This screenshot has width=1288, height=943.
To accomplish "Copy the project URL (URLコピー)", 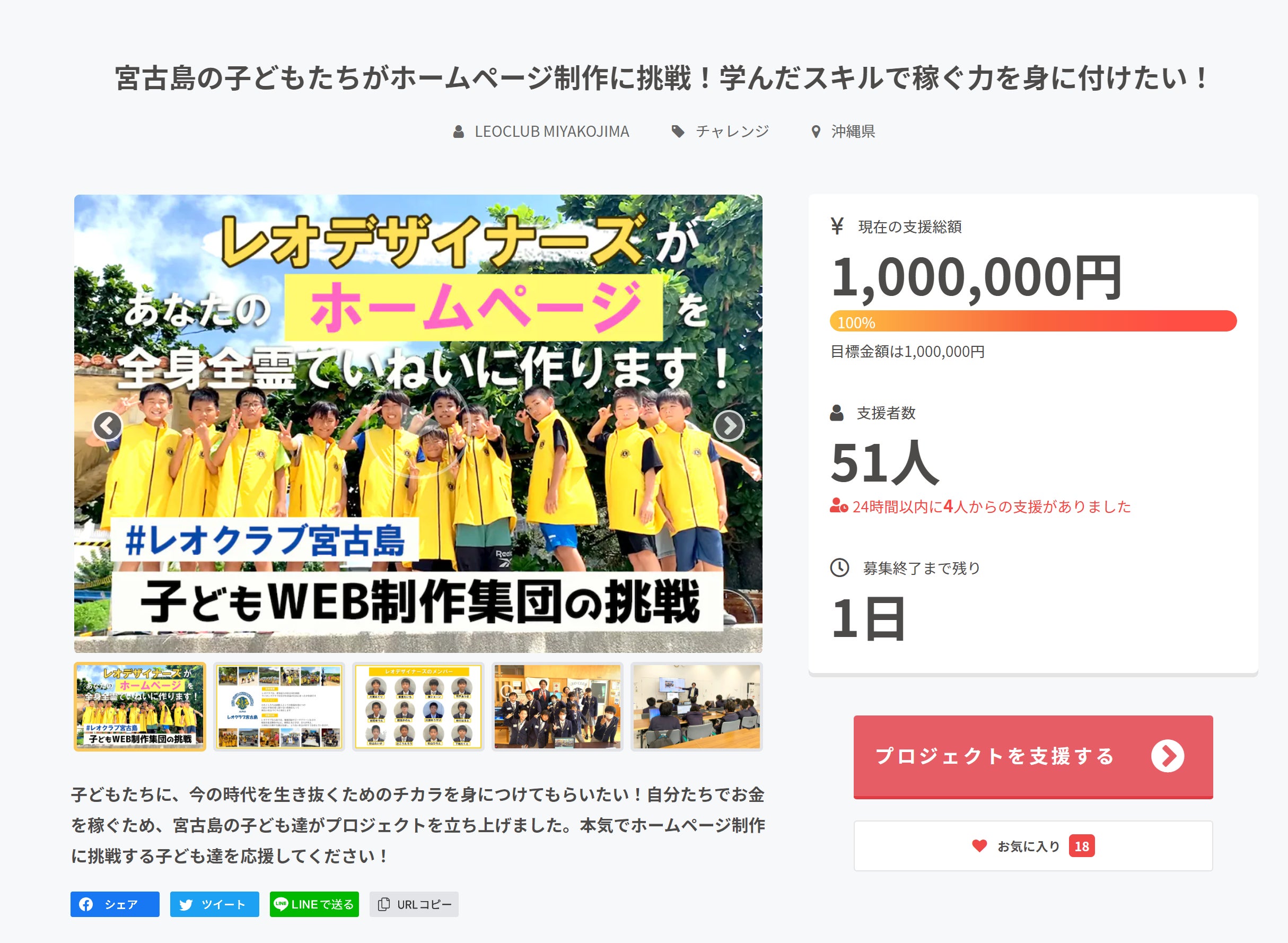I will [x=414, y=904].
